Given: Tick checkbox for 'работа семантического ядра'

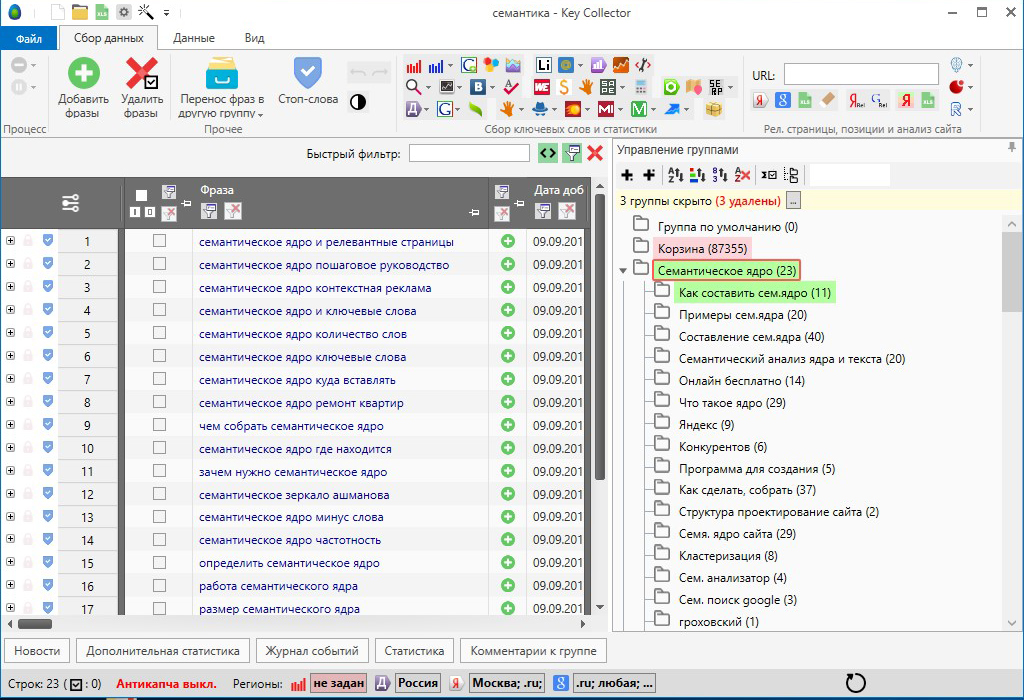Looking at the screenshot, I should point(159,585).
